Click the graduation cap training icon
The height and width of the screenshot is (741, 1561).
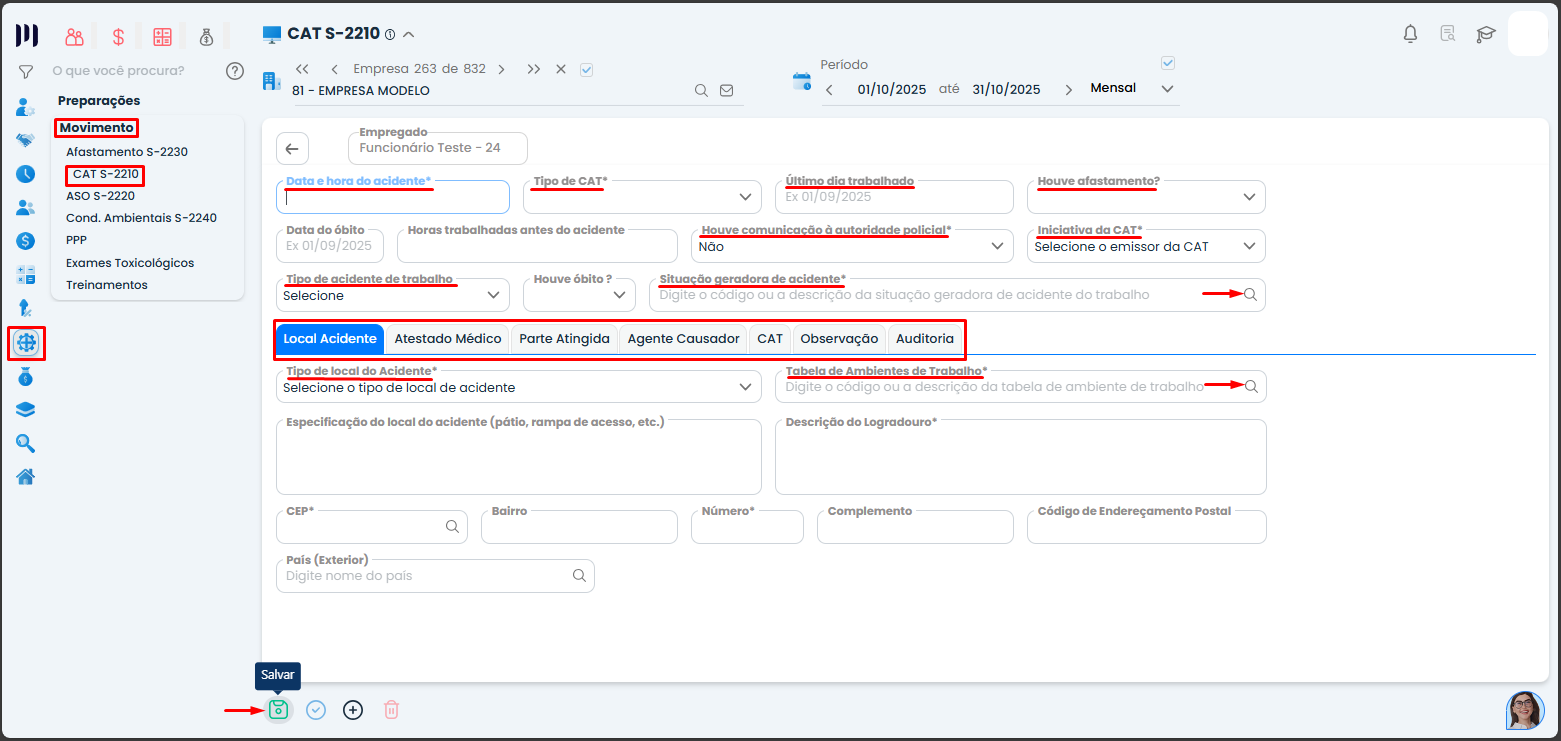1486,34
